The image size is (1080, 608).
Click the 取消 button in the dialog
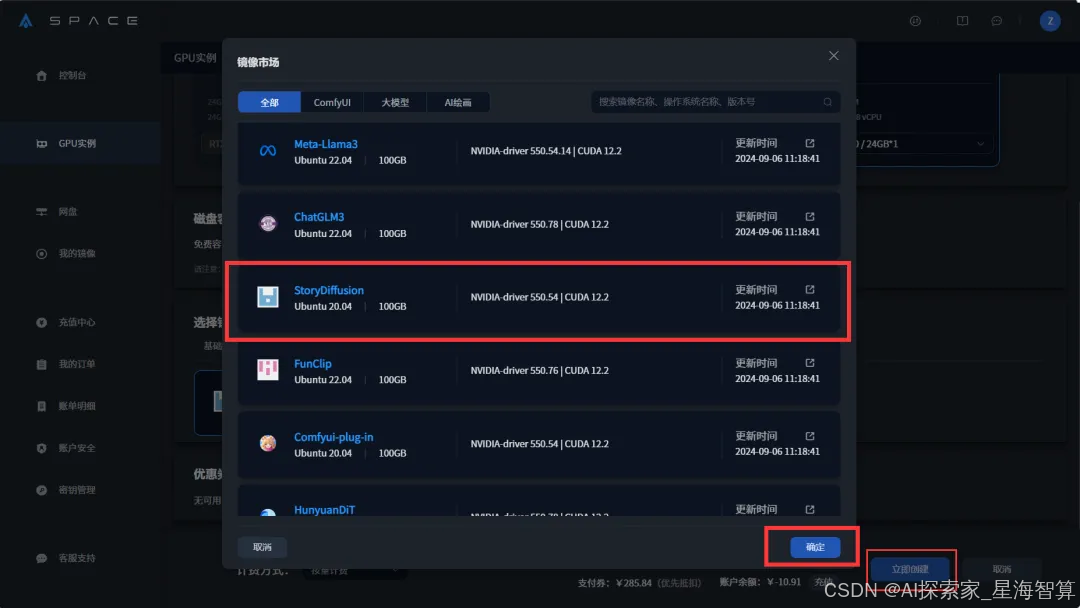[262, 547]
